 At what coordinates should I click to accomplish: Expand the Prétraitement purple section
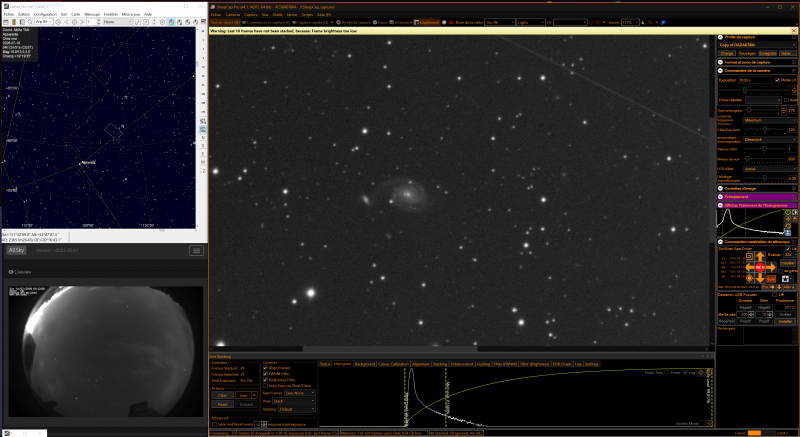click(x=720, y=196)
